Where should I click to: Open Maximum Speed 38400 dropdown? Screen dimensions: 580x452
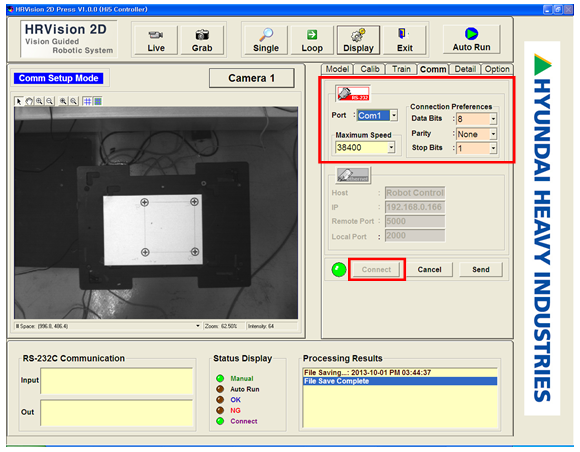[391, 148]
